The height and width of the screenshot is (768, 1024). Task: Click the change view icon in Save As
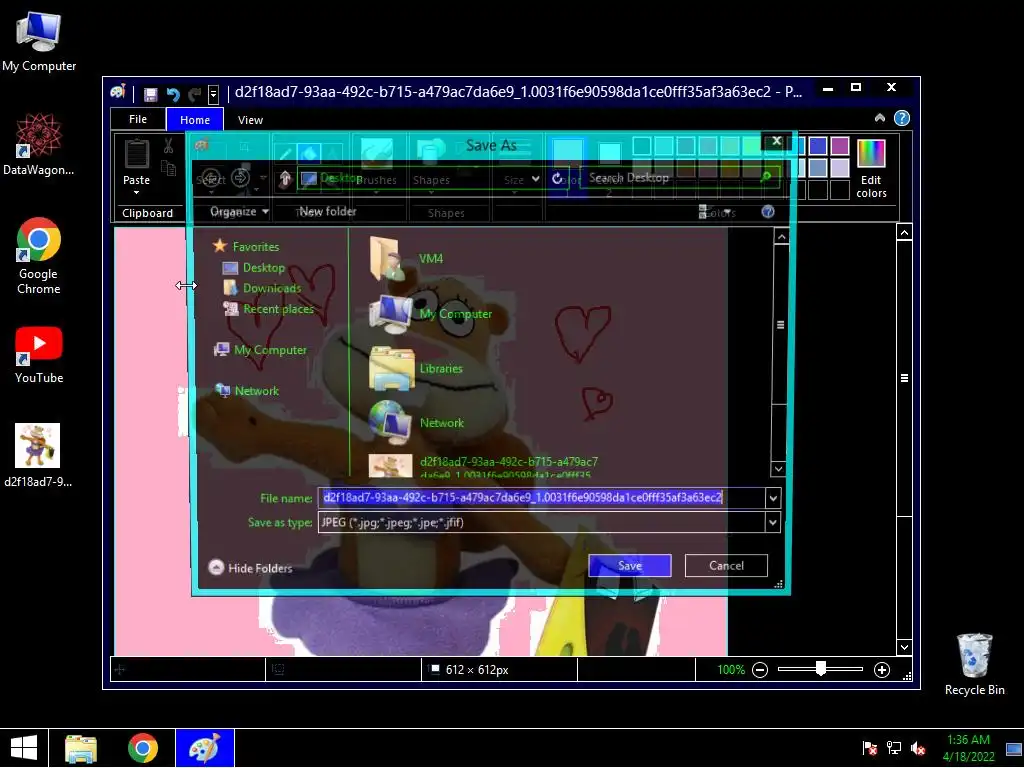(x=703, y=212)
